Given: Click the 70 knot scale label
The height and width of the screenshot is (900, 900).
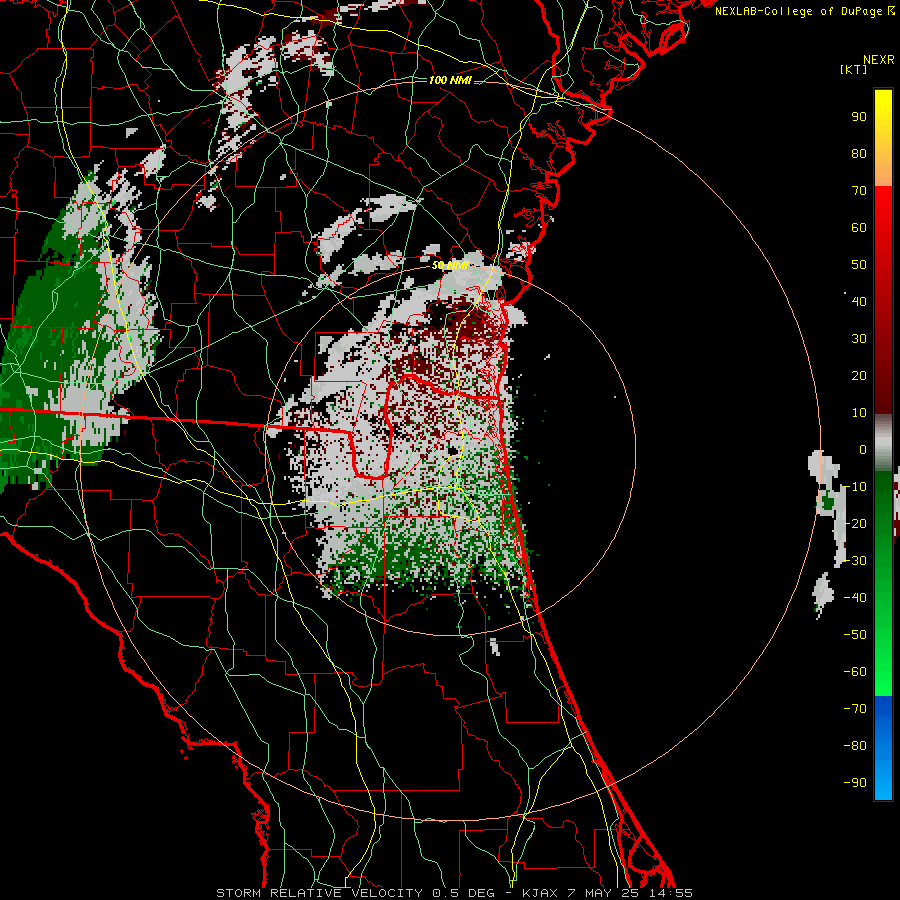Looking at the screenshot, I should 859,191.
